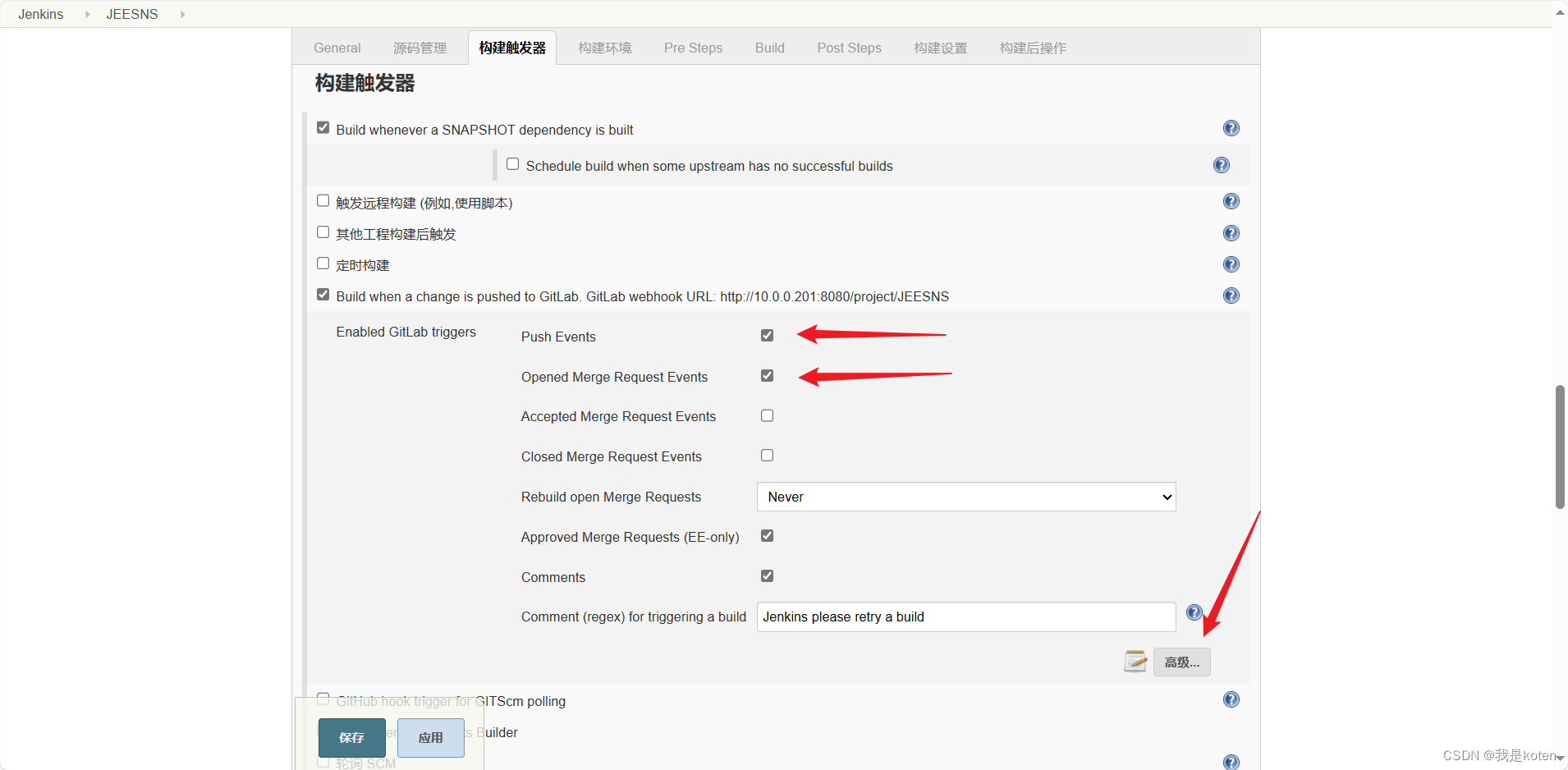Click the page vertical scrollbar thumb
Image resolution: width=1568 pixels, height=770 pixels.
[1560, 447]
